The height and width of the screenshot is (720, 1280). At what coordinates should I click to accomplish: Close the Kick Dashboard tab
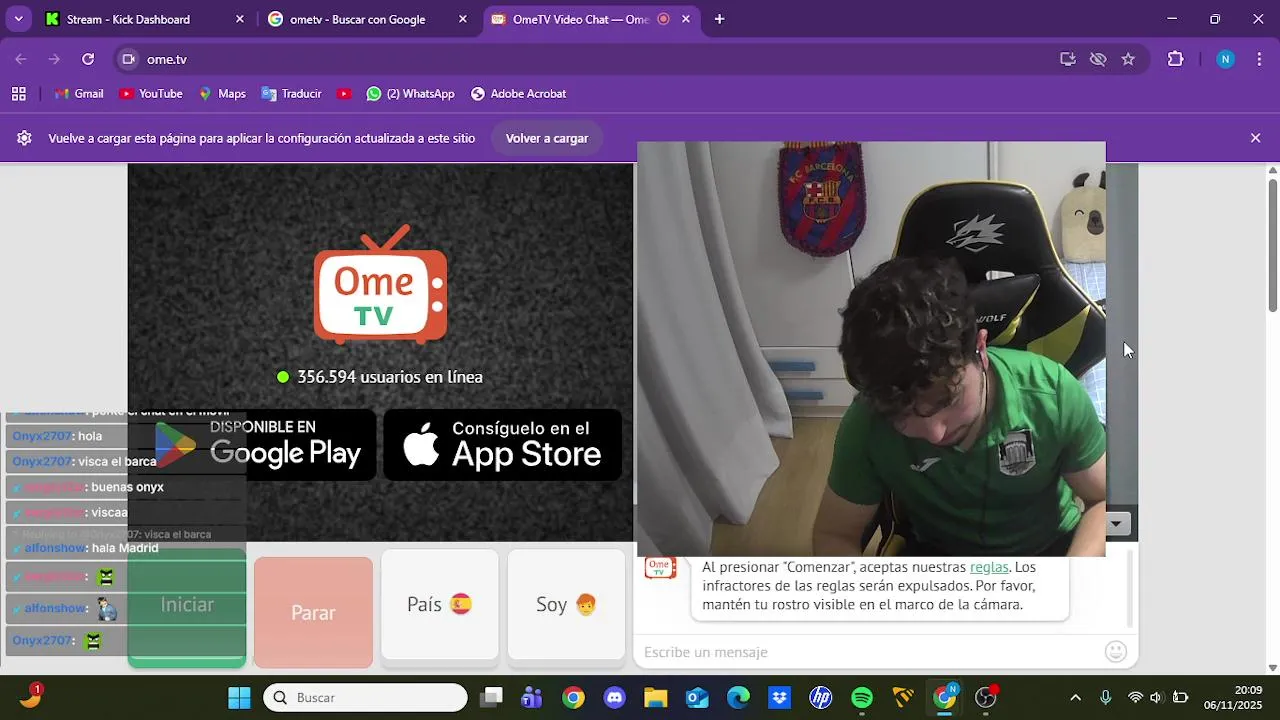click(239, 19)
